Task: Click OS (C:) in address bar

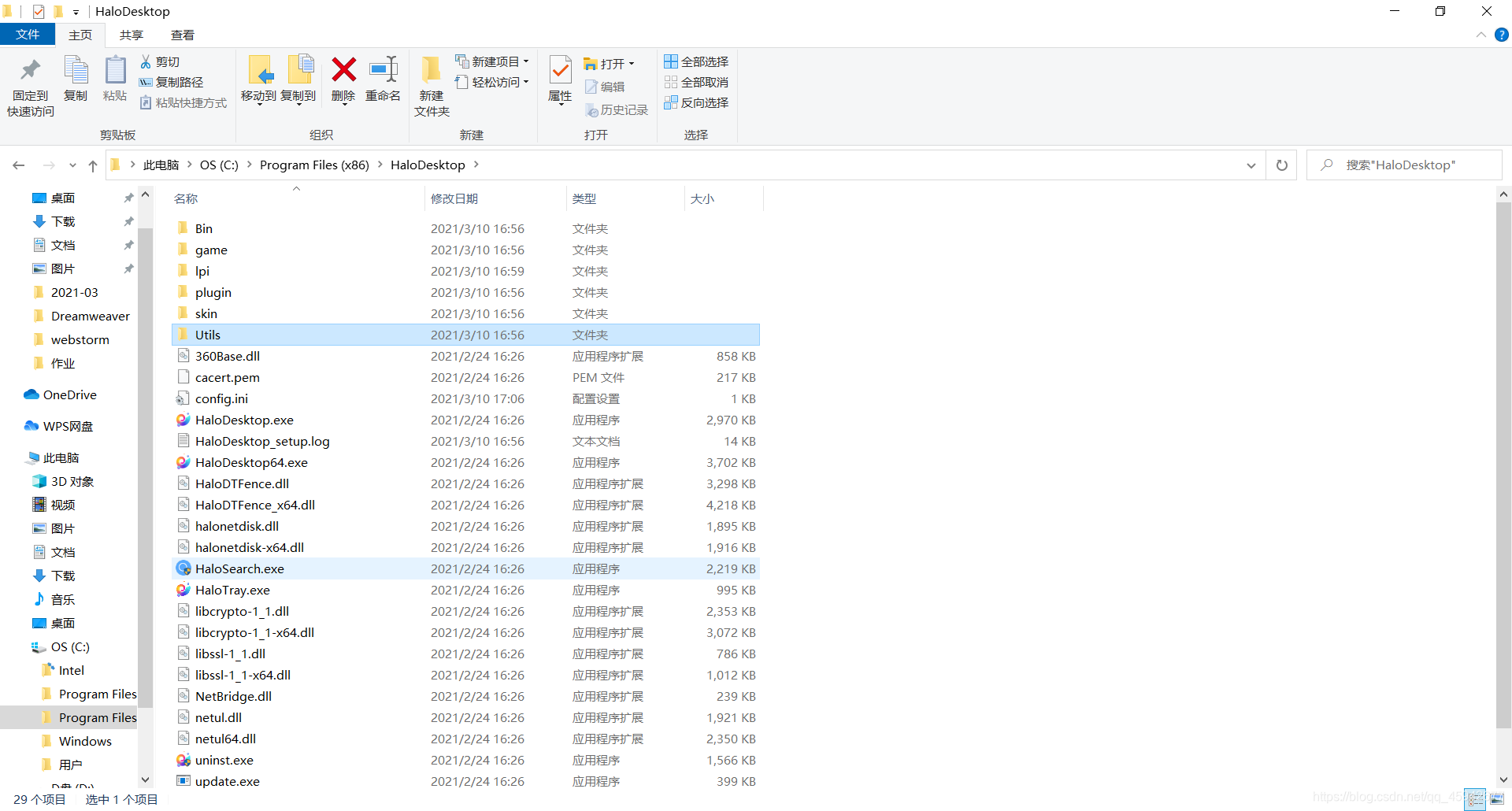Action: click(219, 165)
